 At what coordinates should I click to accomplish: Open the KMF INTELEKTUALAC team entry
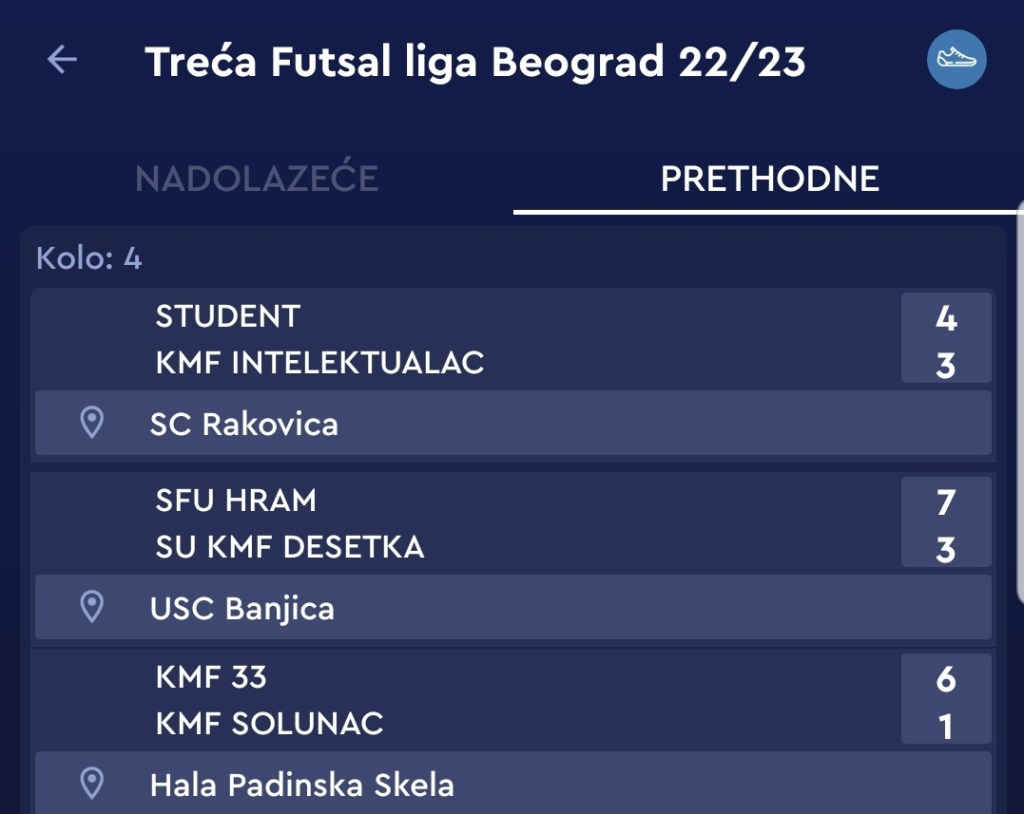coord(320,362)
